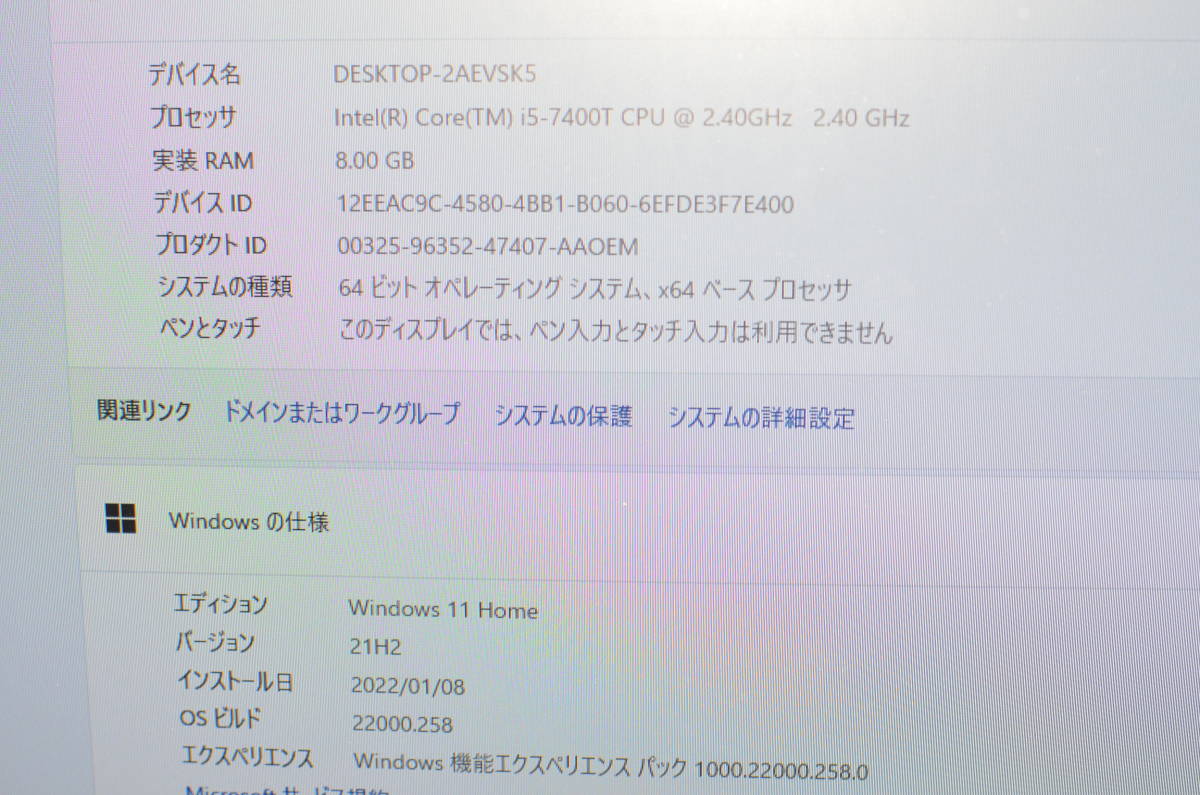Click the エクスペリエンス label

coord(247,757)
